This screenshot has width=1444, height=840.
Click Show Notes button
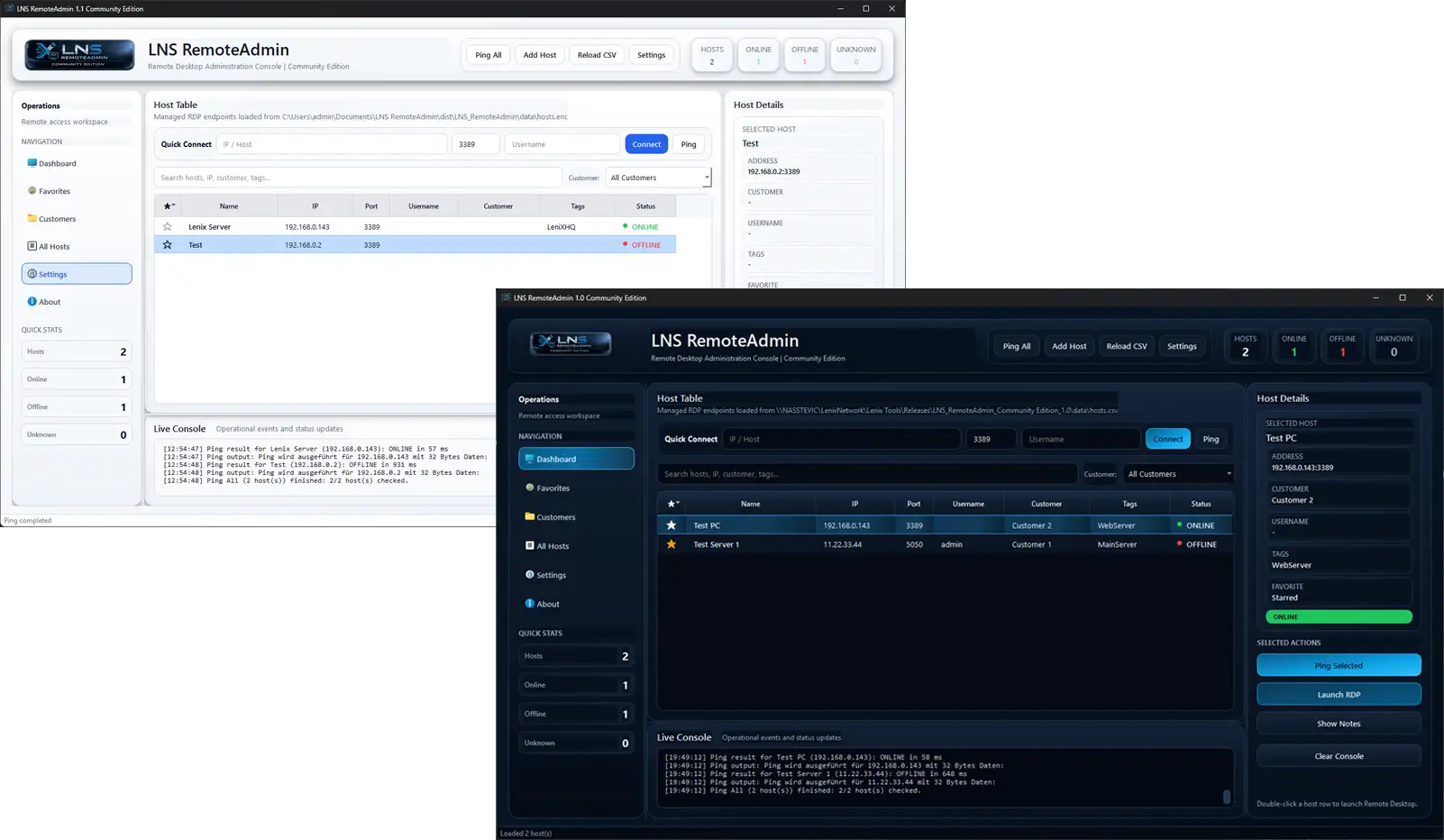coord(1339,724)
